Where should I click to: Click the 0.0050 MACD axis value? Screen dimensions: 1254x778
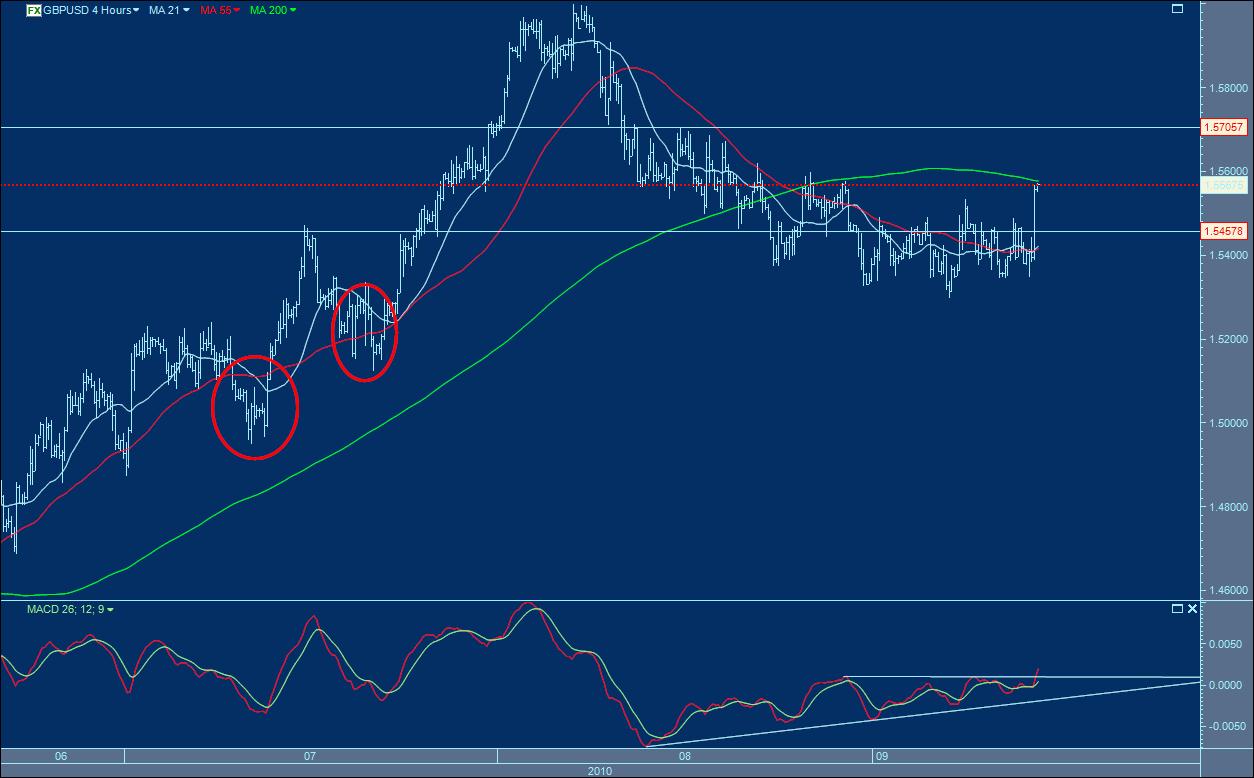(x=1224, y=644)
